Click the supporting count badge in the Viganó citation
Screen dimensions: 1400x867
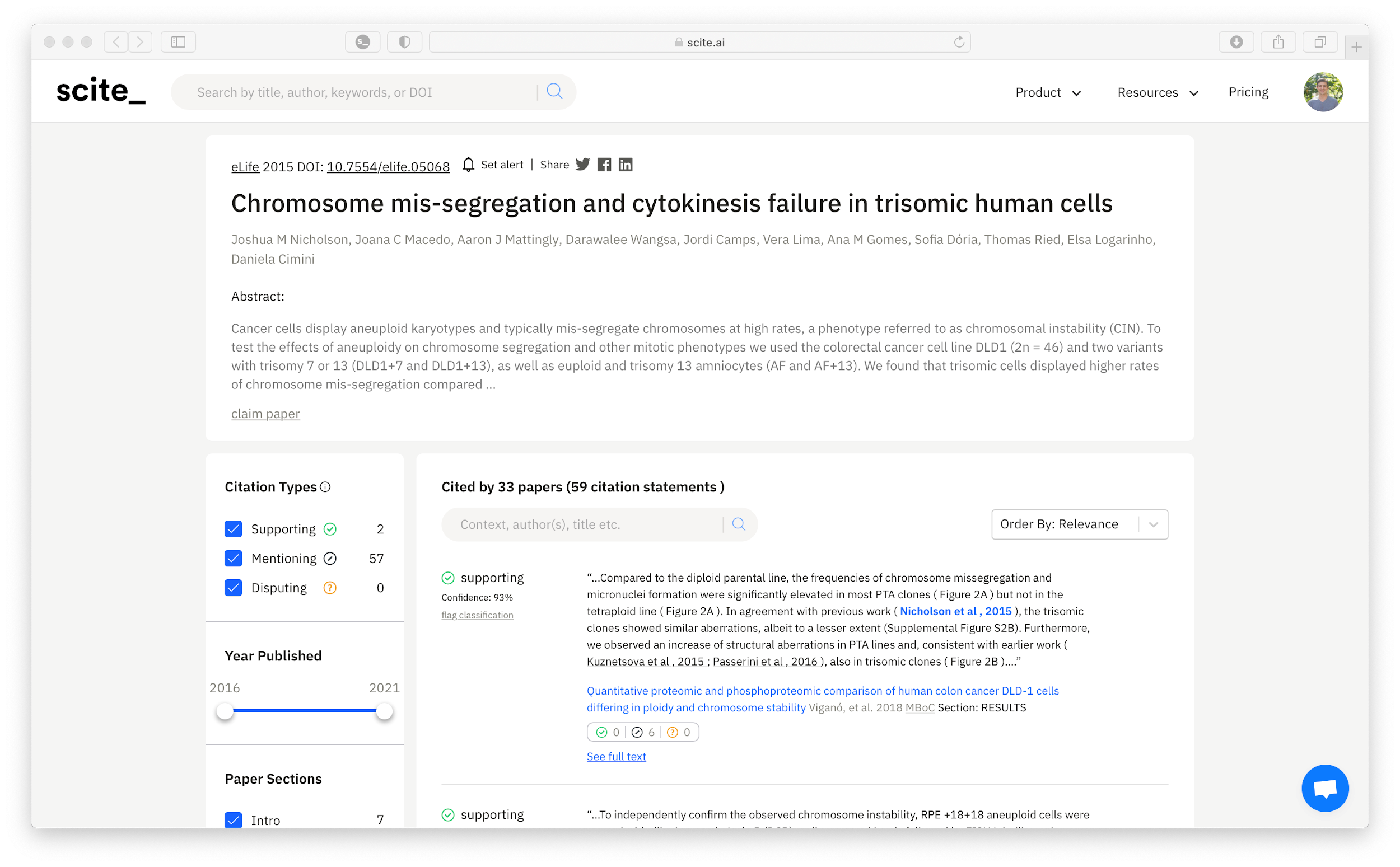[608, 732]
